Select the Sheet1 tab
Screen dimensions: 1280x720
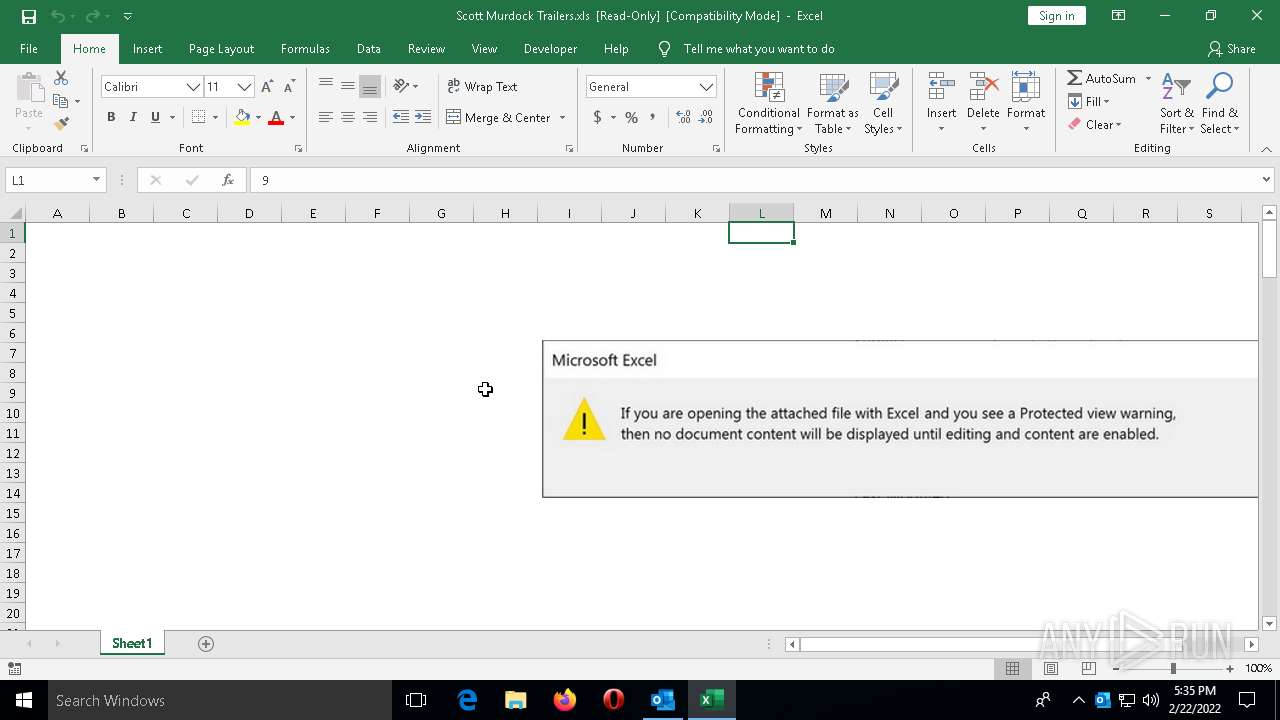tap(132, 644)
